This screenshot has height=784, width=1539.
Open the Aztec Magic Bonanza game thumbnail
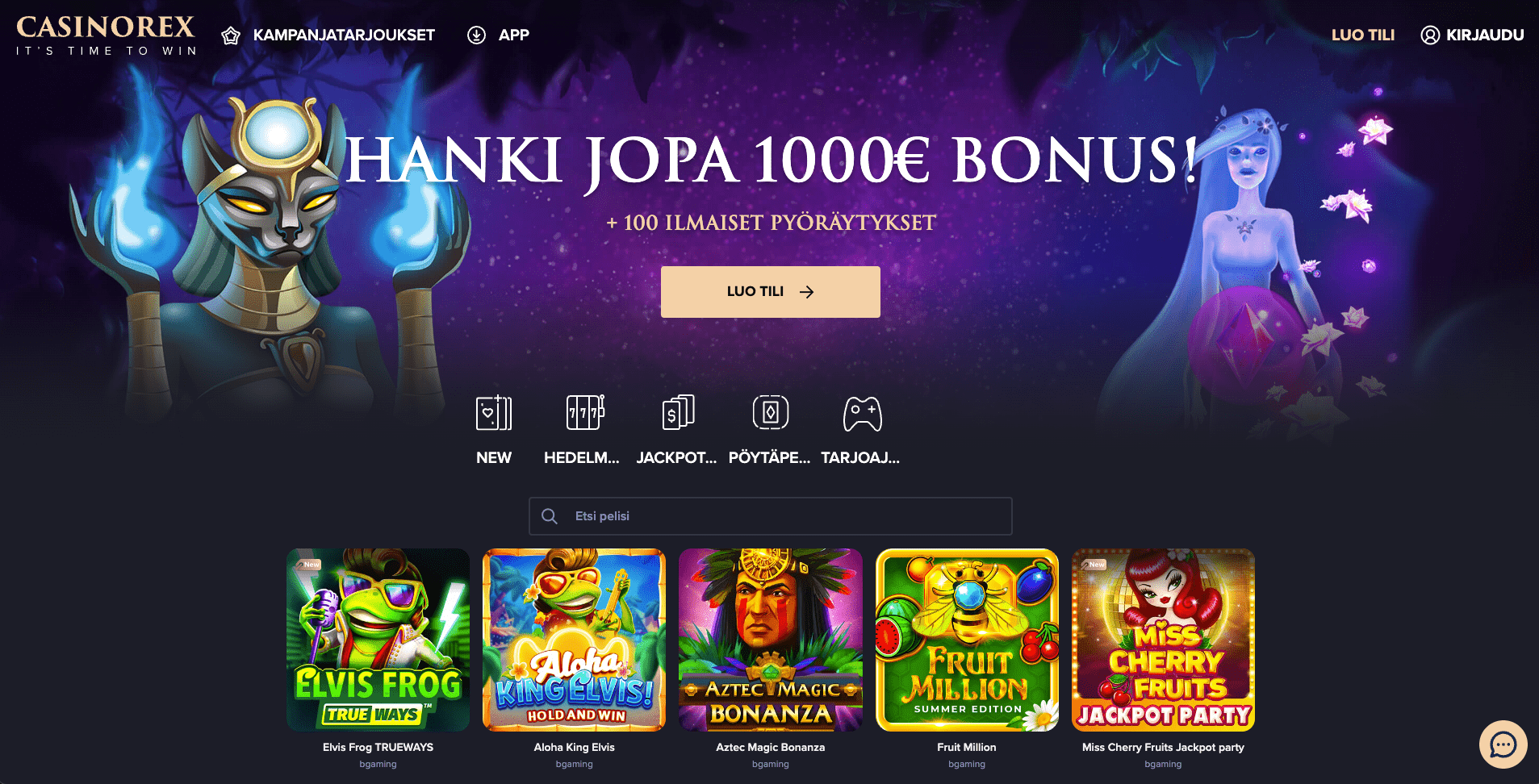click(770, 640)
